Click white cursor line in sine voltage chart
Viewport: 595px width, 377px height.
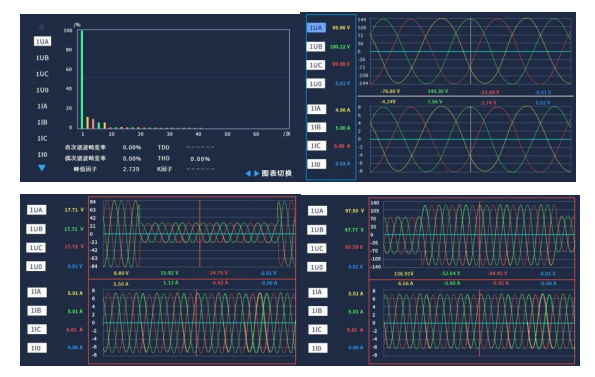point(471,51)
